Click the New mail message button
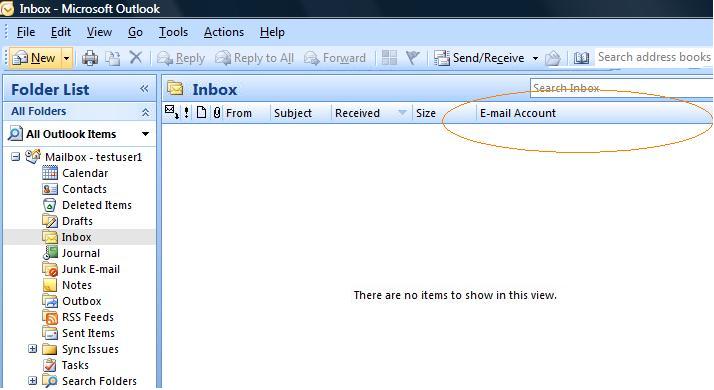Image resolution: width=714 pixels, height=390 pixels. pyautogui.click(x=34, y=58)
